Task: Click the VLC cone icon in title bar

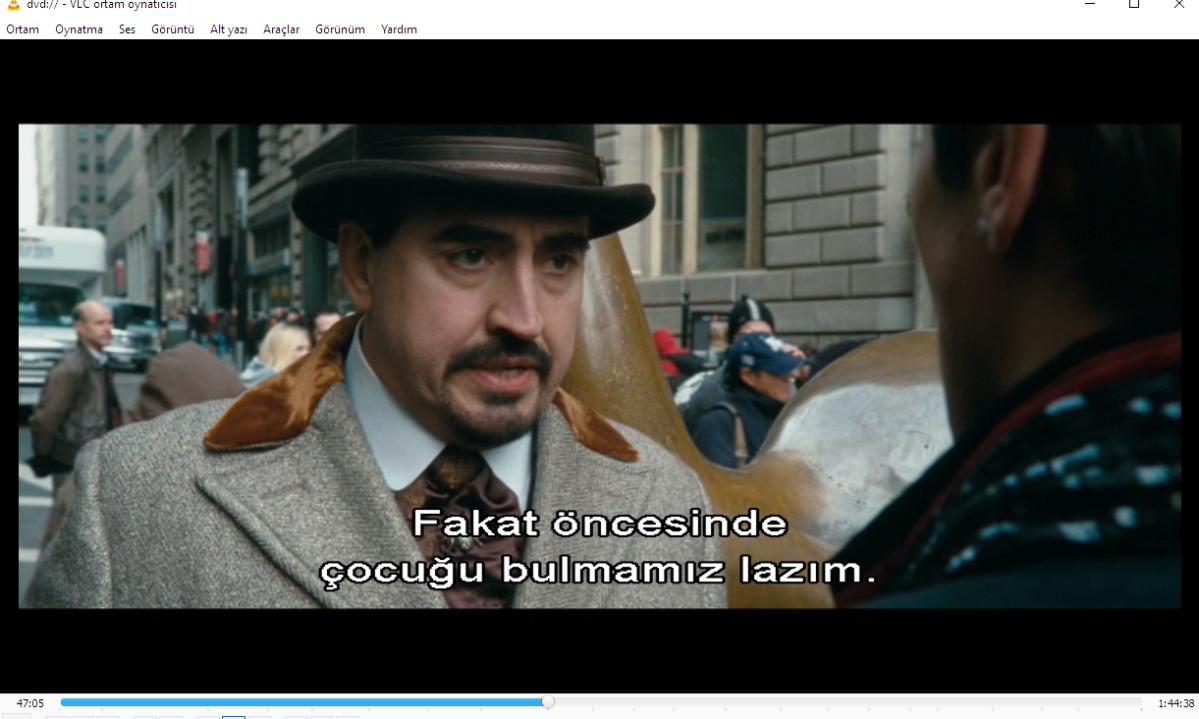Action: pos(12,4)
